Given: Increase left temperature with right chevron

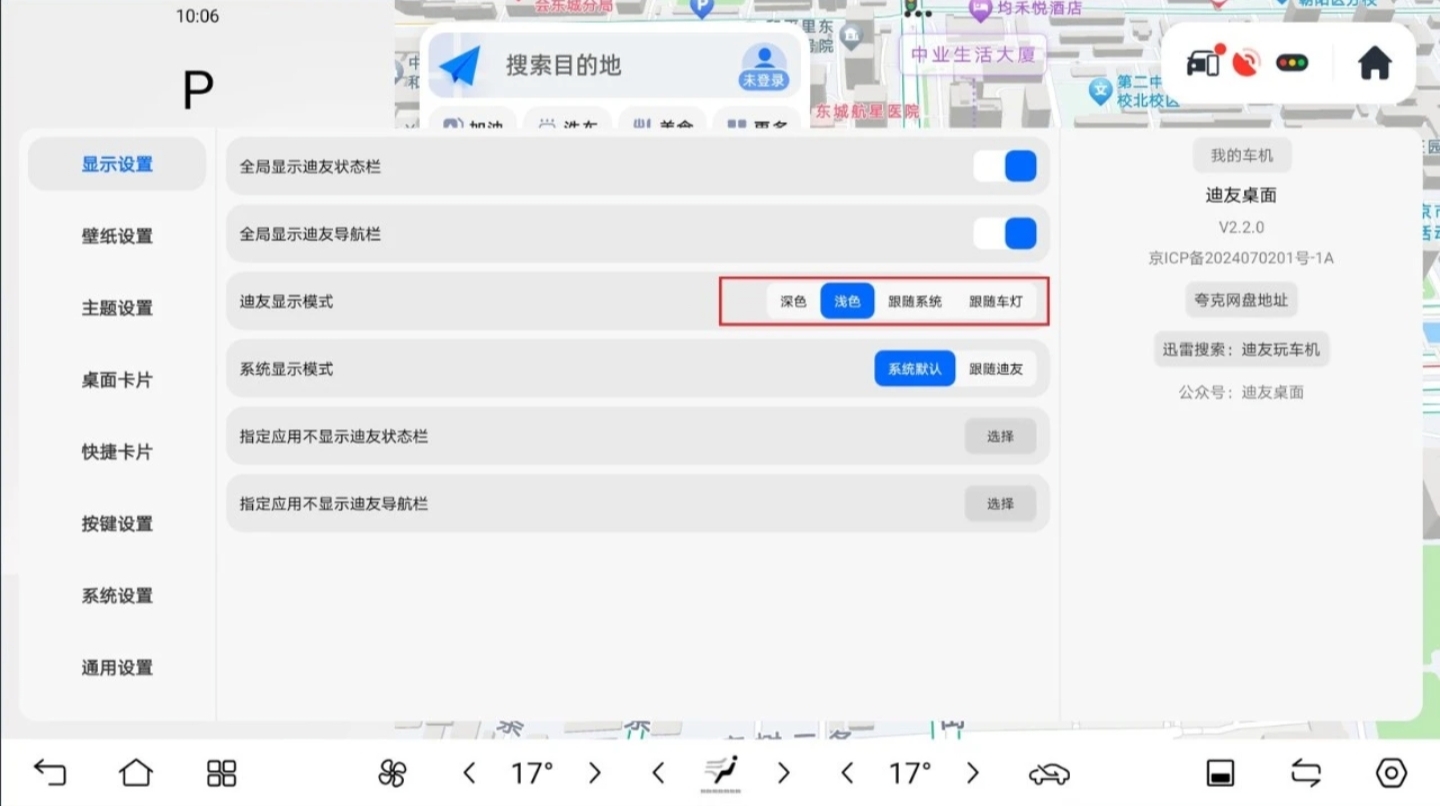Looking at the screenshot, I should click(595, 772).
